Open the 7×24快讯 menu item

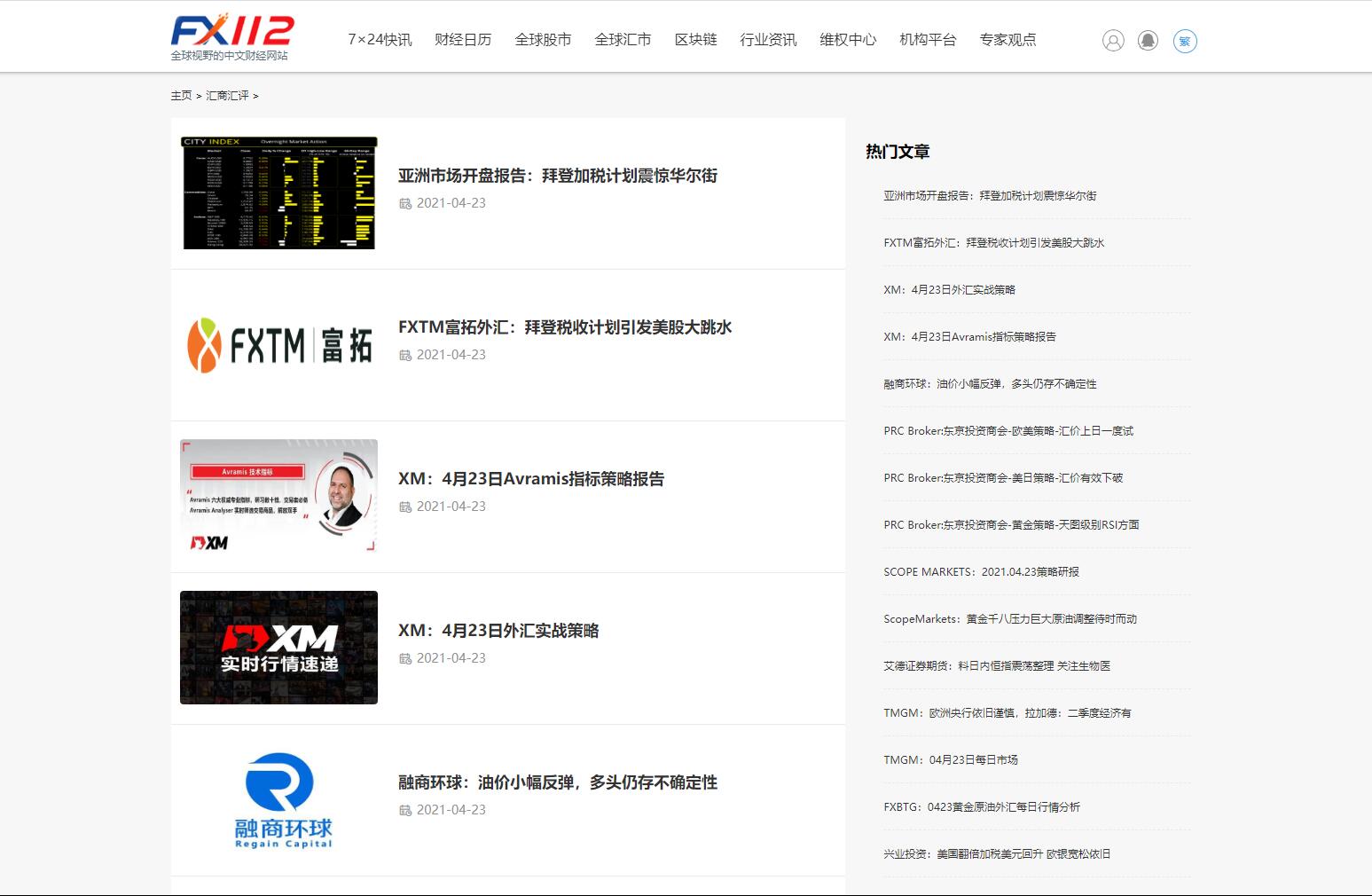(x=380, y=40)
